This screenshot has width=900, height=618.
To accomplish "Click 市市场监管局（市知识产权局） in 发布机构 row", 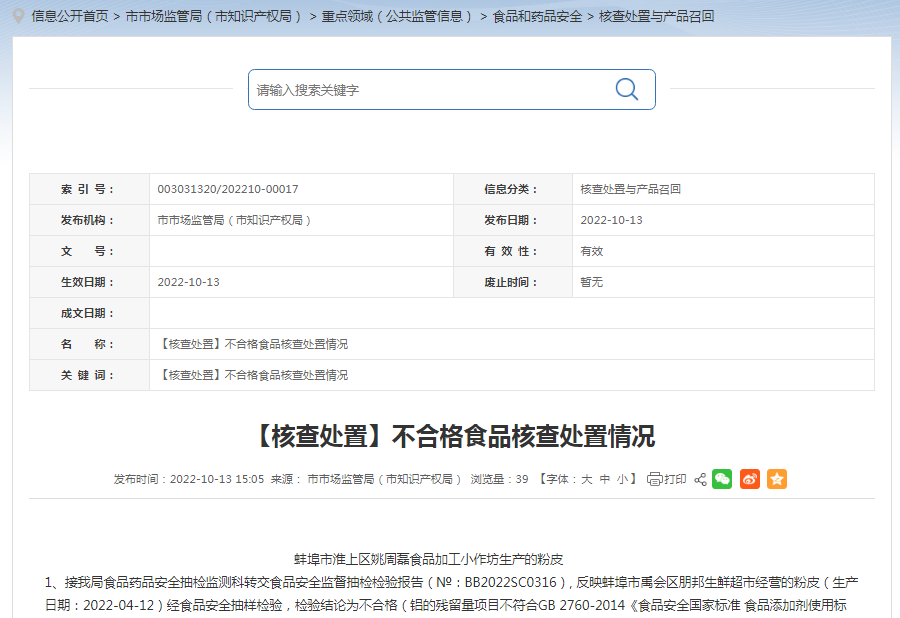I will pos(234,220).
